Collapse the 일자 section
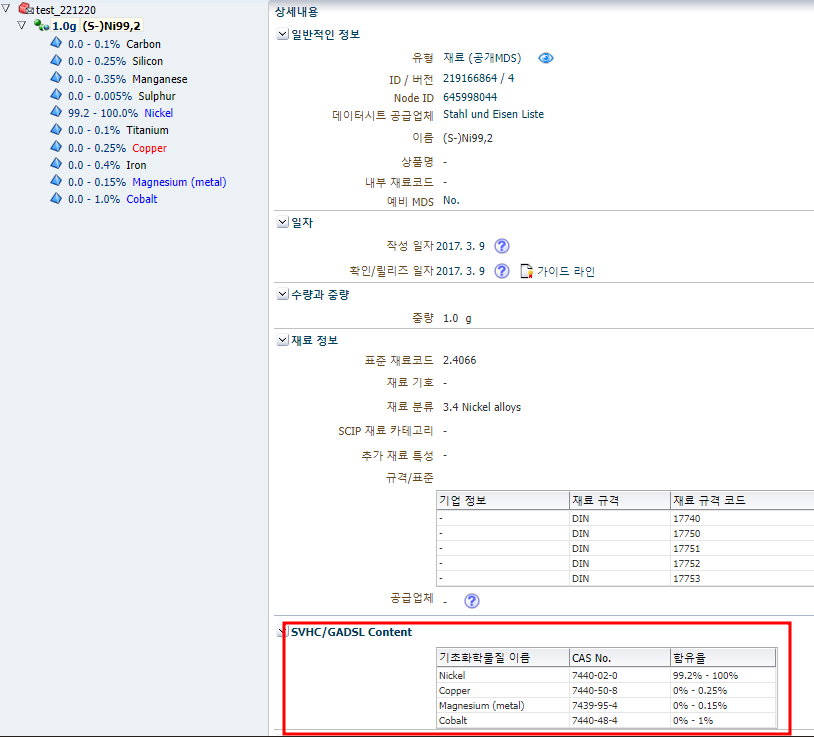This screenshot has height=737, width=814. (x=282, y=222)
